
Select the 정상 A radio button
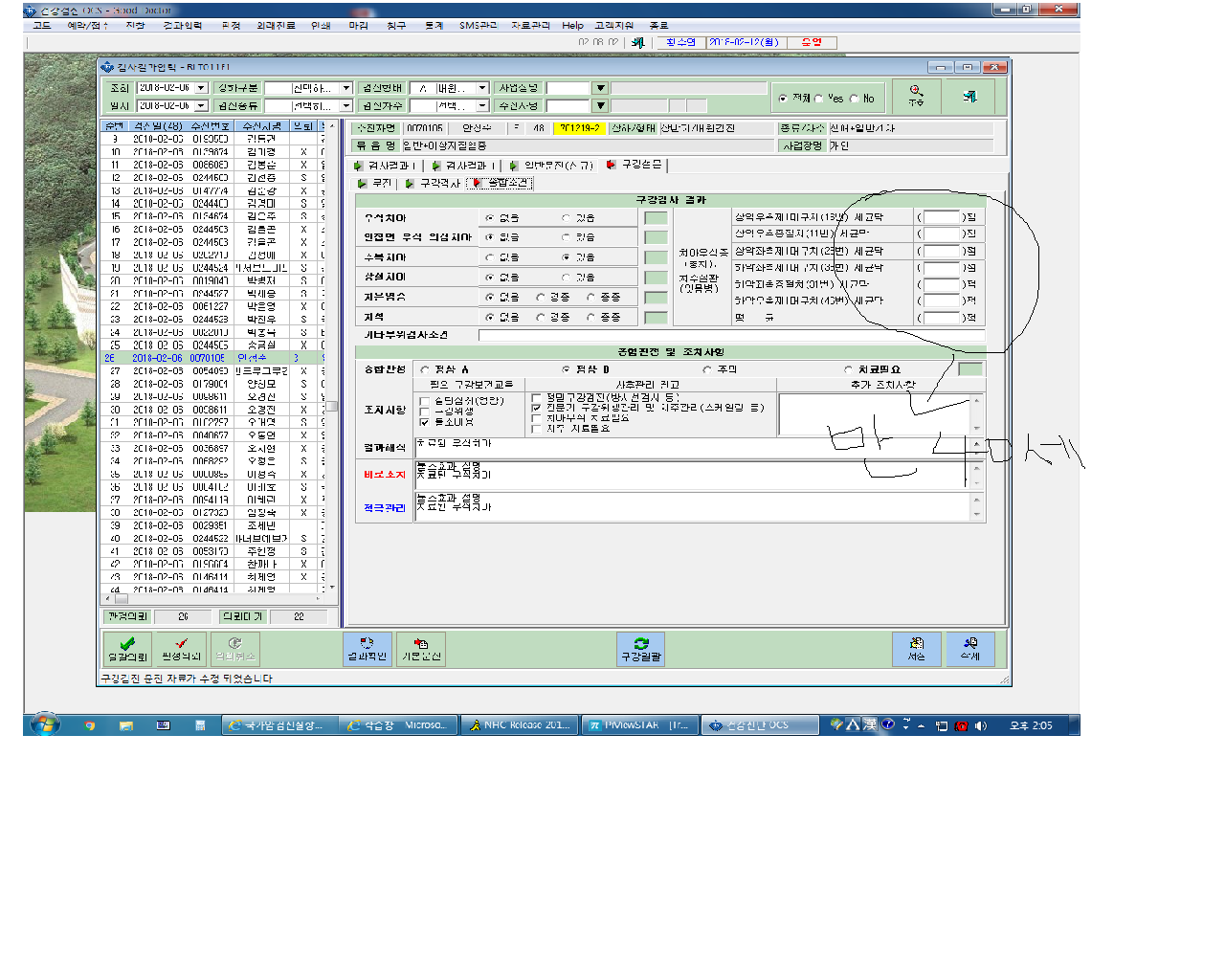(425, 369)
